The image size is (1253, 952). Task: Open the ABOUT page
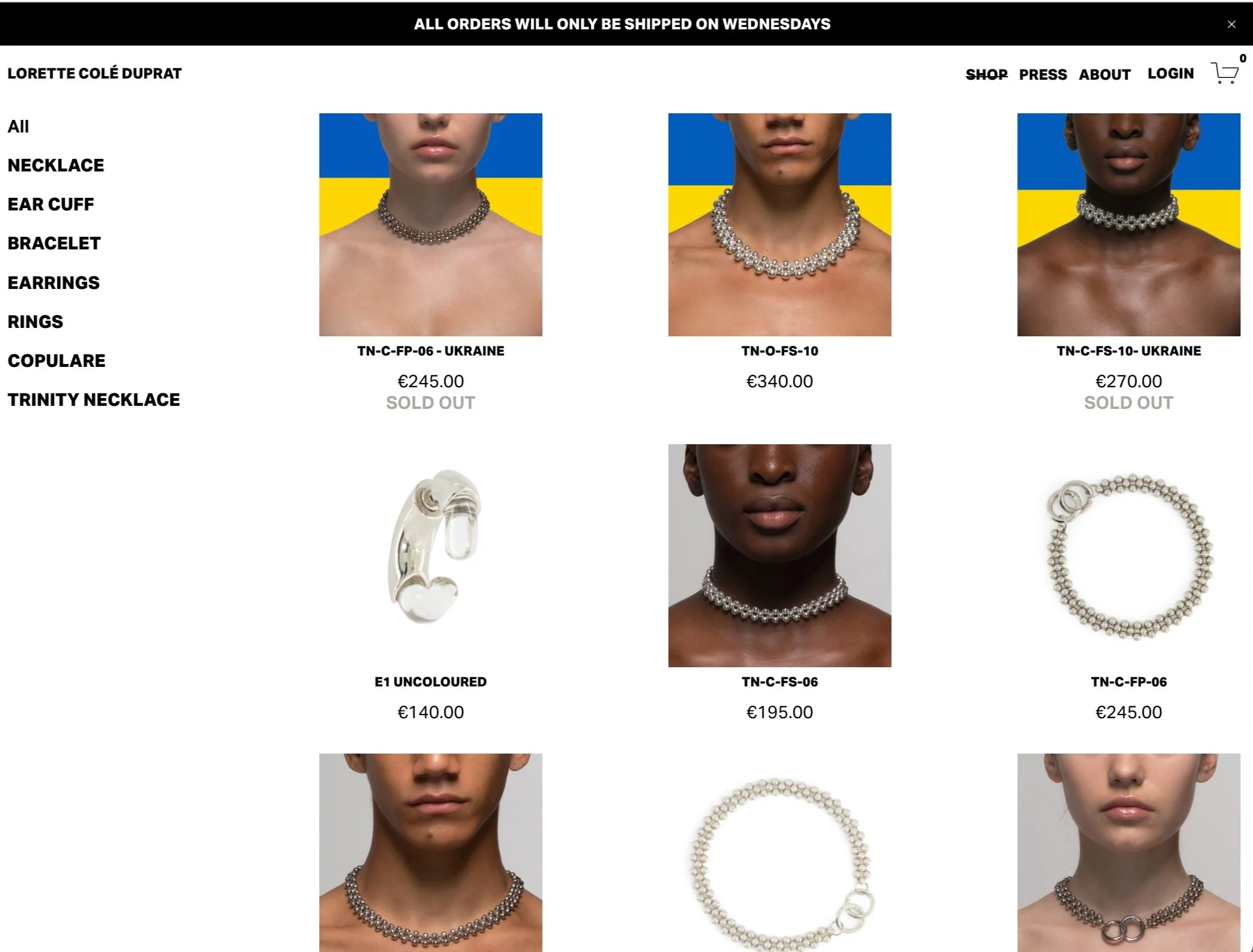click(1105, 74)
